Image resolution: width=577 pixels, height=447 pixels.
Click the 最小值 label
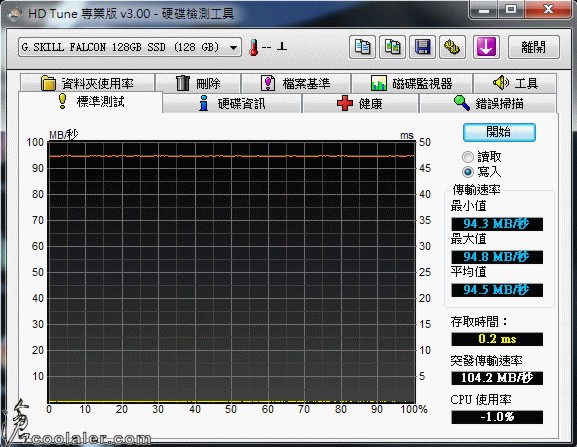pos(468,206)
